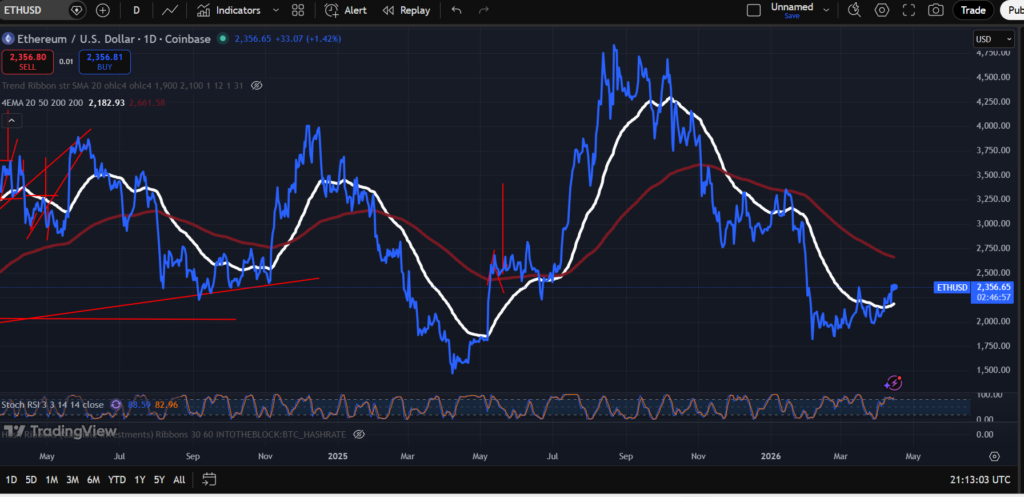1024x497 pixels.
Task: Take a chart snapshot with camera icon
Action: pyautogui.click(x=936, y=10)
